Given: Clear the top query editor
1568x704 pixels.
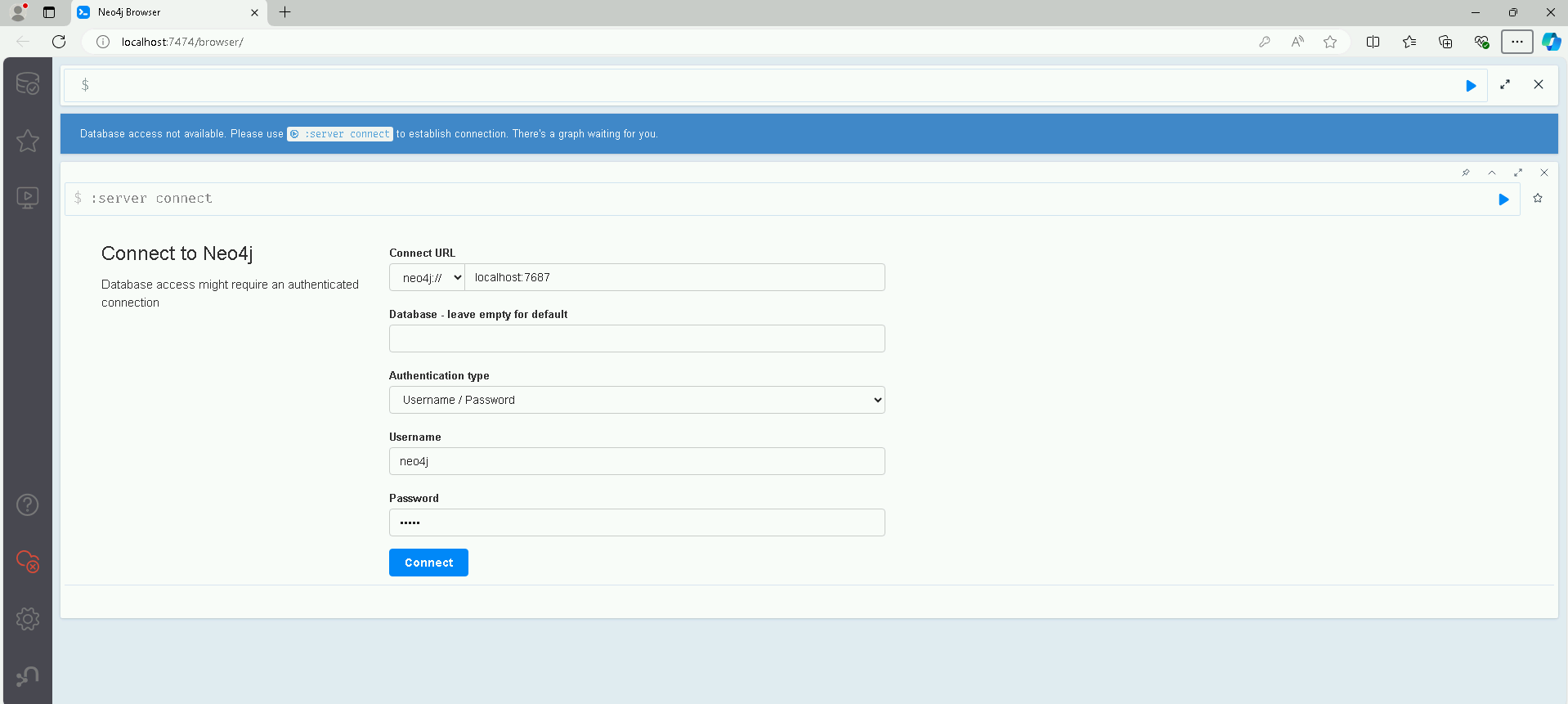Looking at the screenshot, I should tap(1539, 84).
